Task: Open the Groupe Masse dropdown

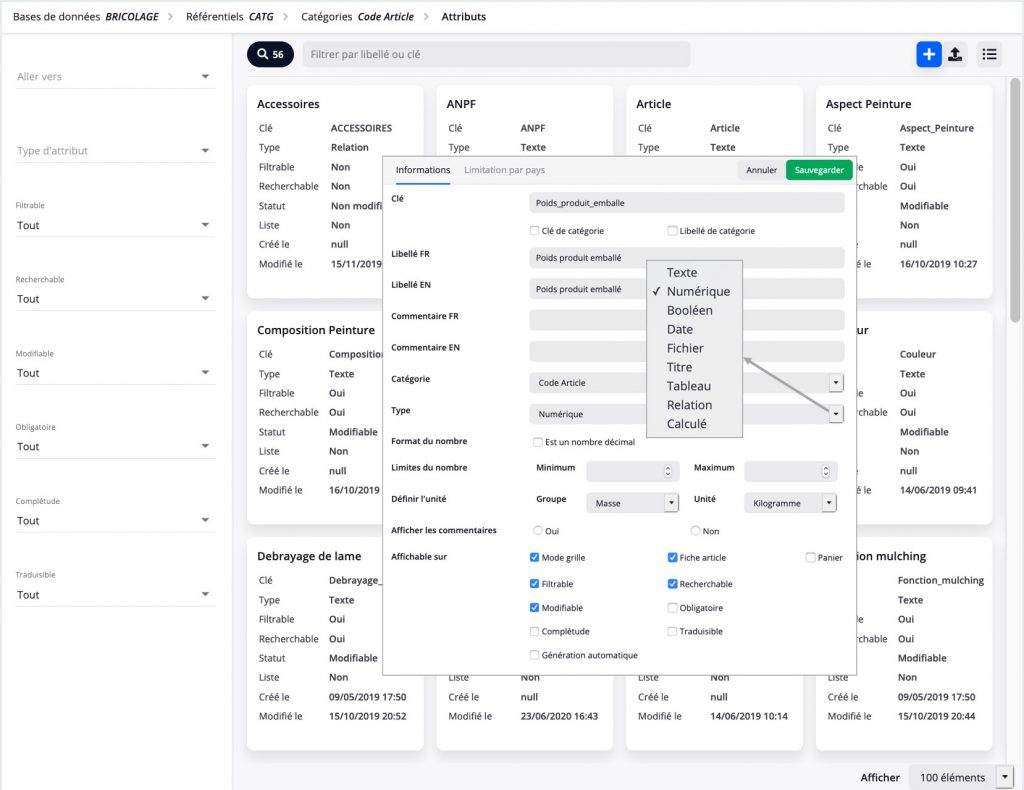Action: pos(633,503)
